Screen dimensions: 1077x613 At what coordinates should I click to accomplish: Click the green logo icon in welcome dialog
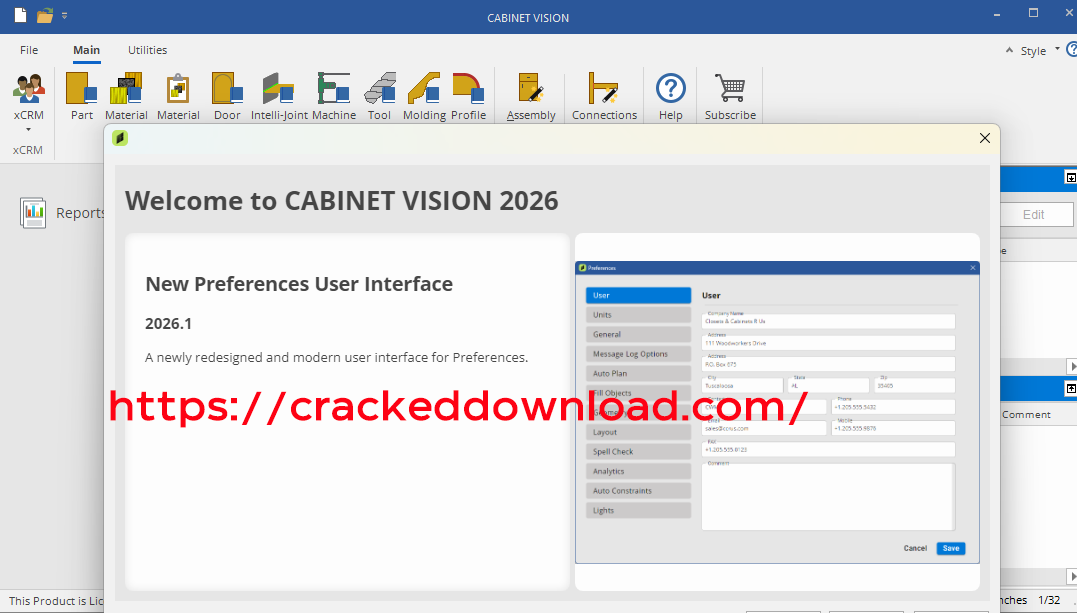(x=120, y=138)
